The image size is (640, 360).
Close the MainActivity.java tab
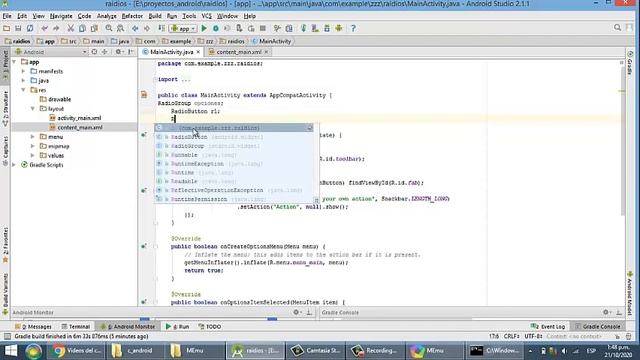coord(198,52)
